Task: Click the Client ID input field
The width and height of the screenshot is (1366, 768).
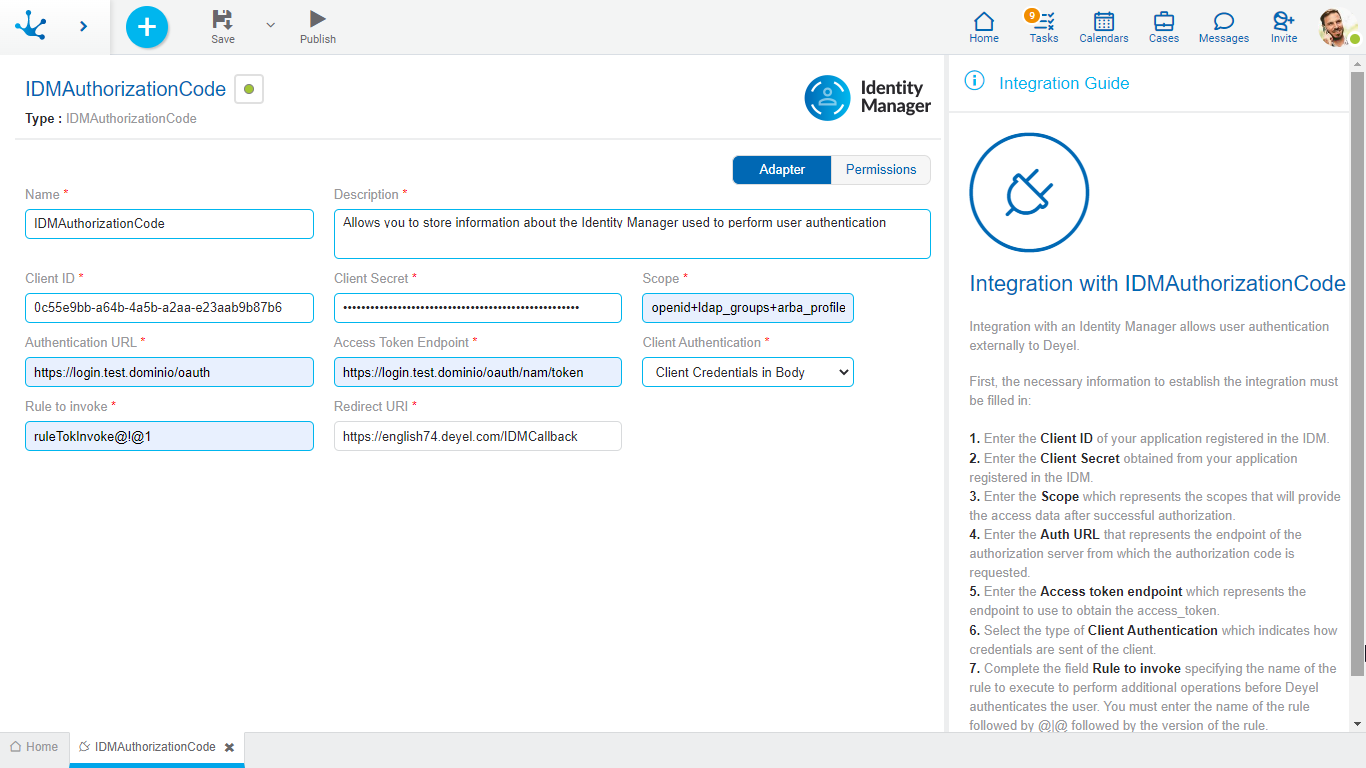Action: click(x=169, y=308)
